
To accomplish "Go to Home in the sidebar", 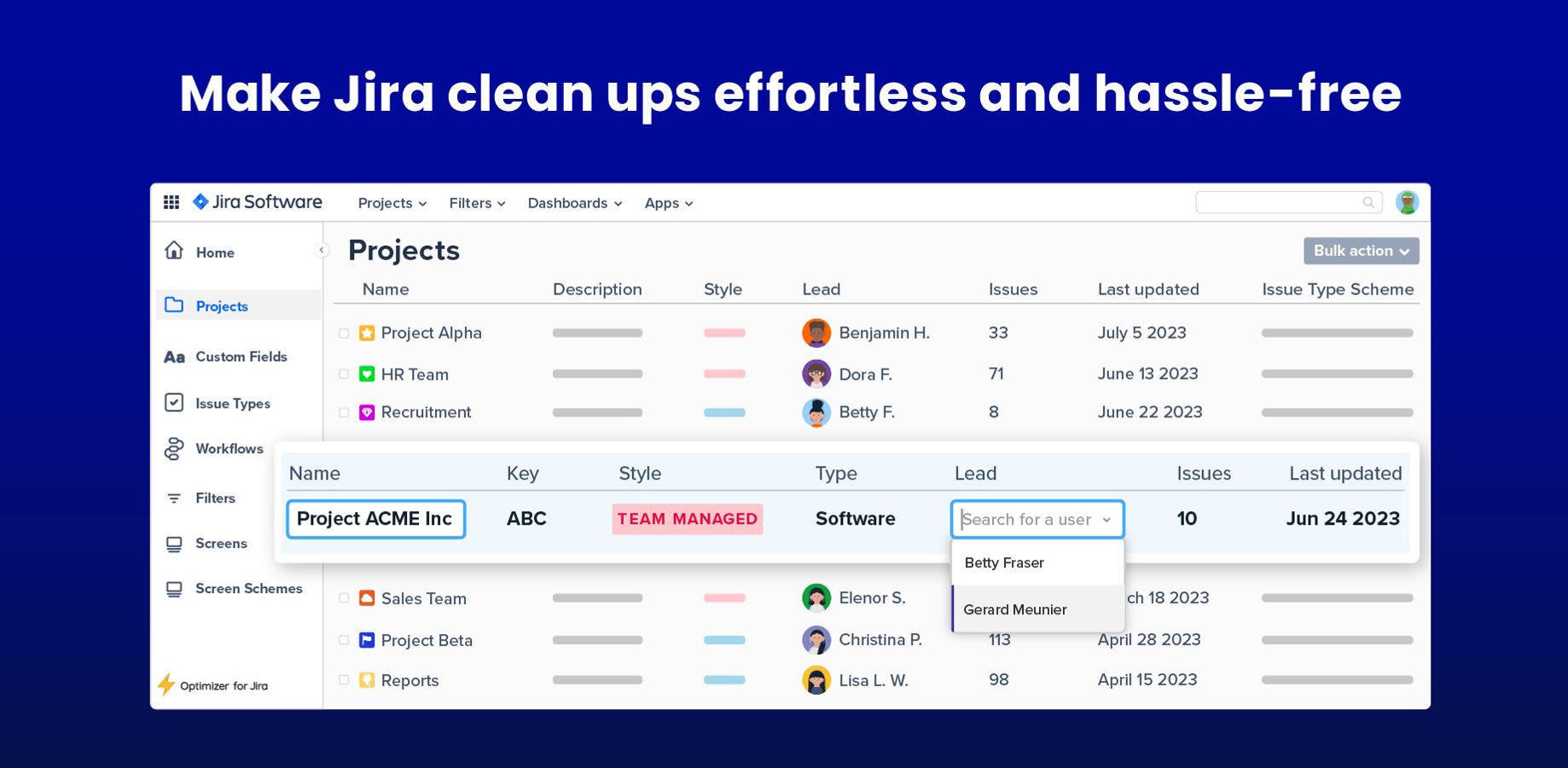I will click(215, 253).
